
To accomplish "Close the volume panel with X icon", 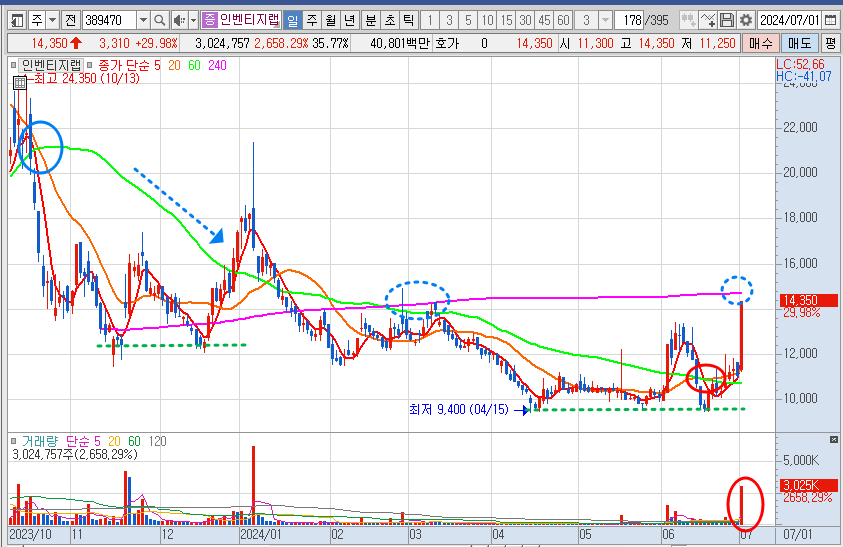I will pos(834,439).
